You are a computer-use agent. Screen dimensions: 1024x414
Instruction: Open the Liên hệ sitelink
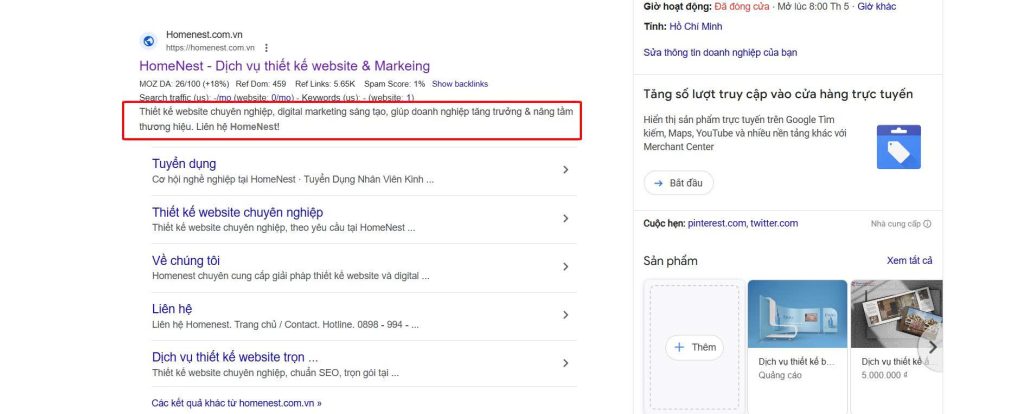tap(172, 309)
